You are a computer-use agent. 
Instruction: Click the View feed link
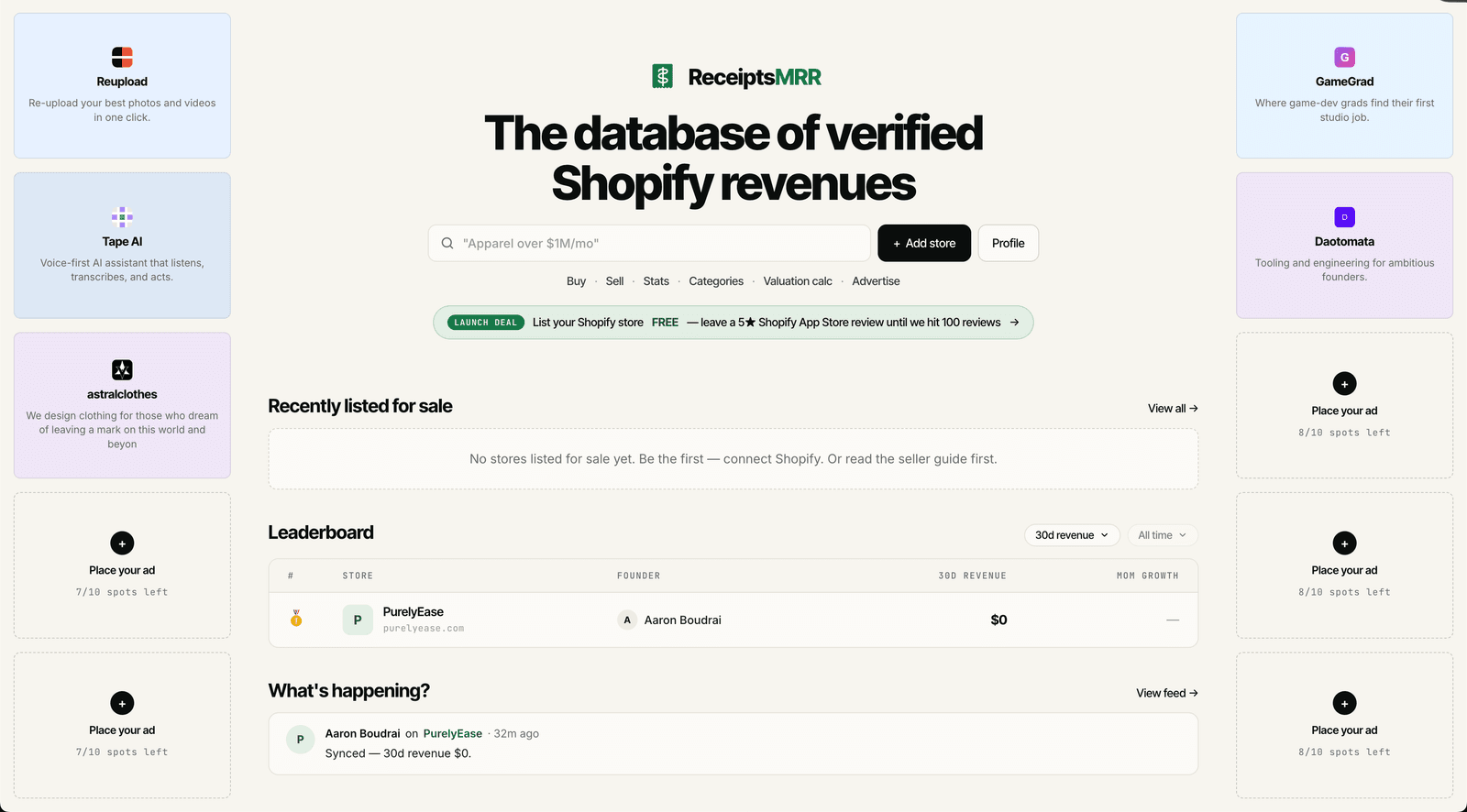click(x=1167, y=694)
